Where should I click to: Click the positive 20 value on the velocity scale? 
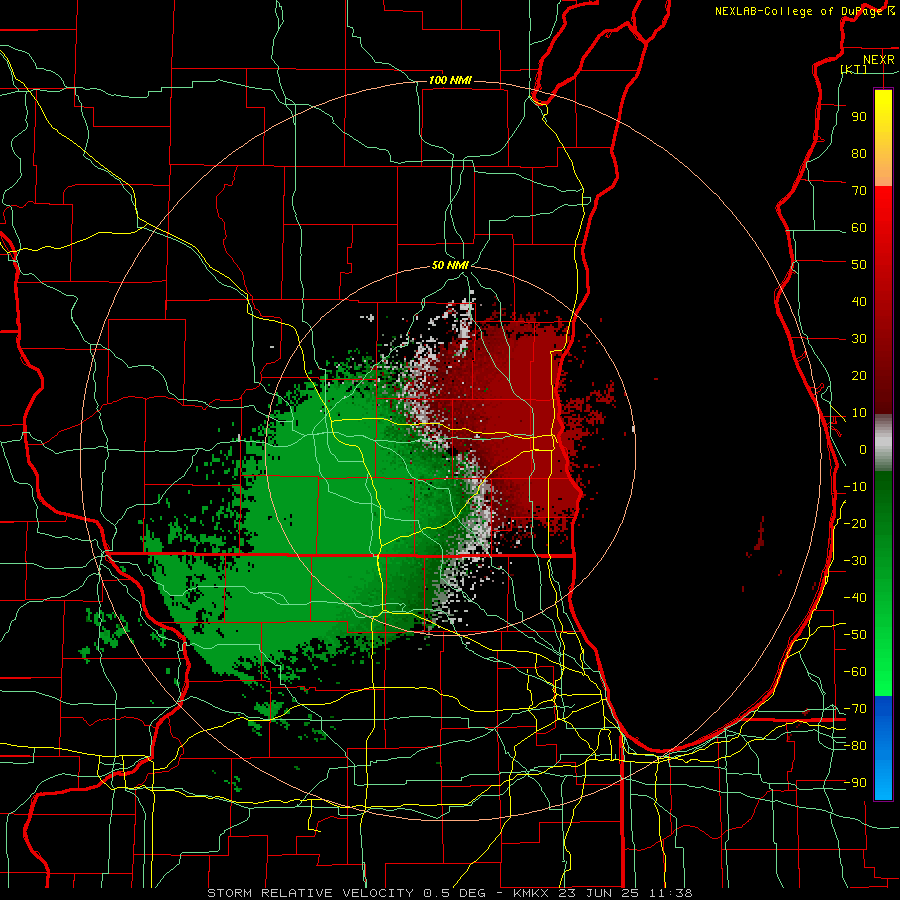tap(859, 376)
